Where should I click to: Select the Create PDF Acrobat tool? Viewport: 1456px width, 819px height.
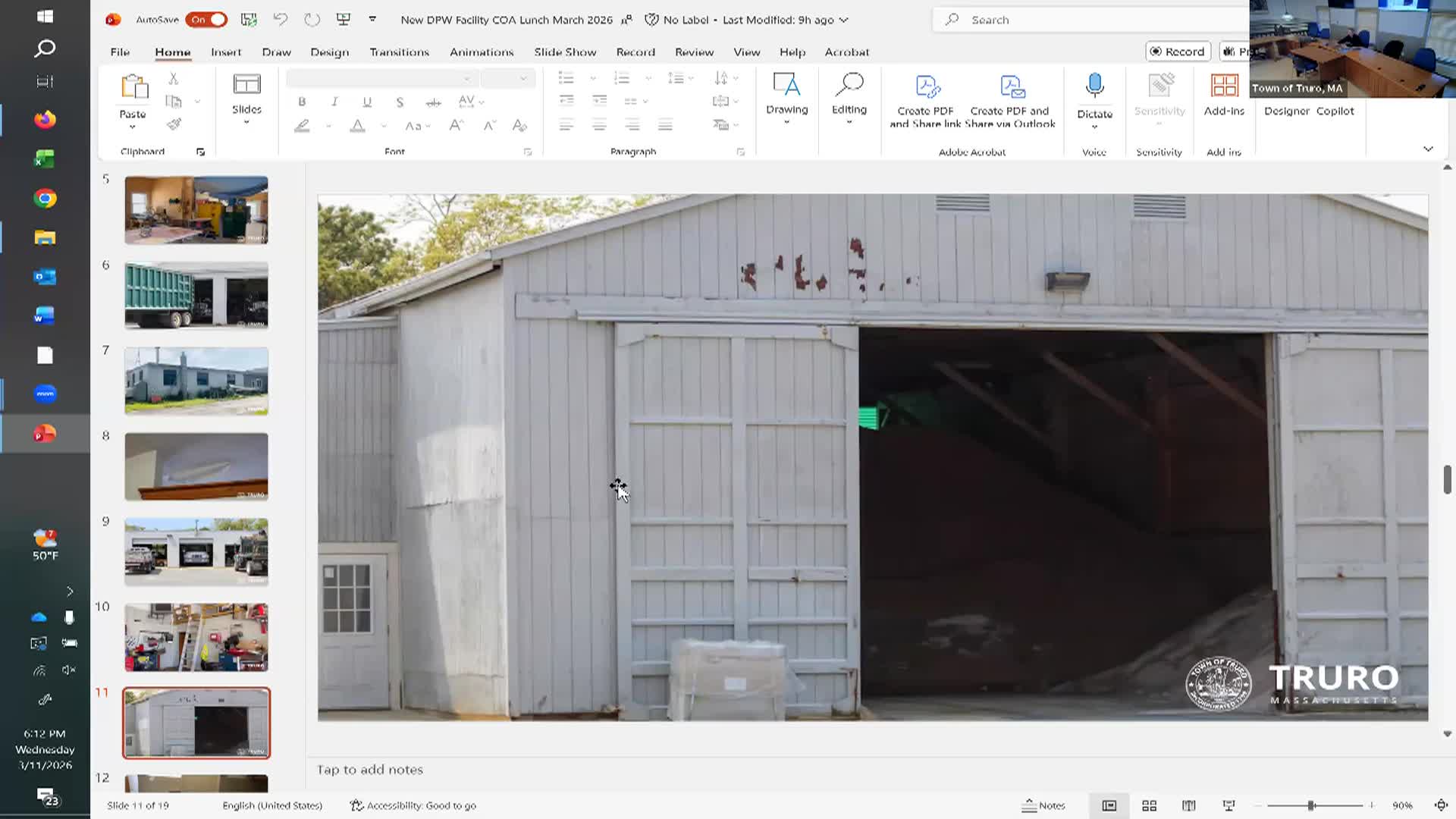click(x=925, y=99)
